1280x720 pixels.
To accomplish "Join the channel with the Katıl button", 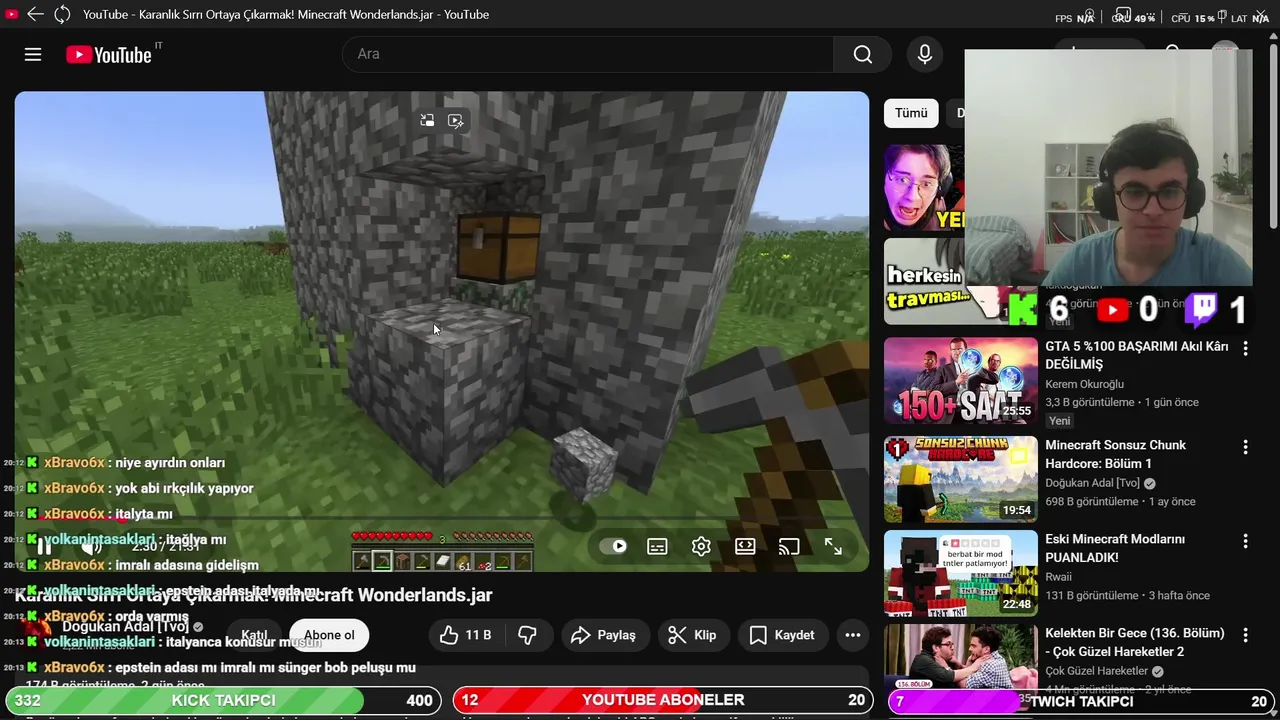I will pos(254,635).
